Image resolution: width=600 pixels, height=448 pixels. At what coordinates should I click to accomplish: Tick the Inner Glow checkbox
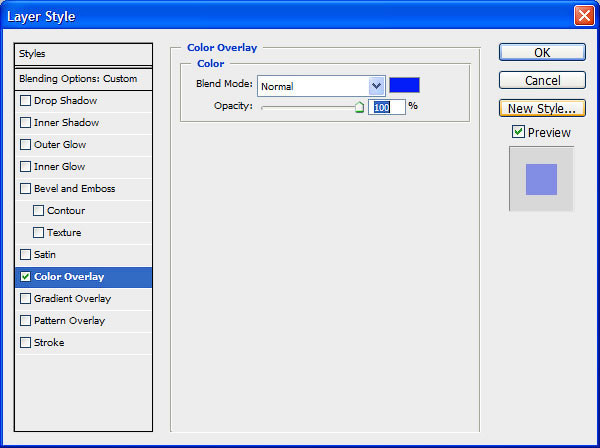25,166
